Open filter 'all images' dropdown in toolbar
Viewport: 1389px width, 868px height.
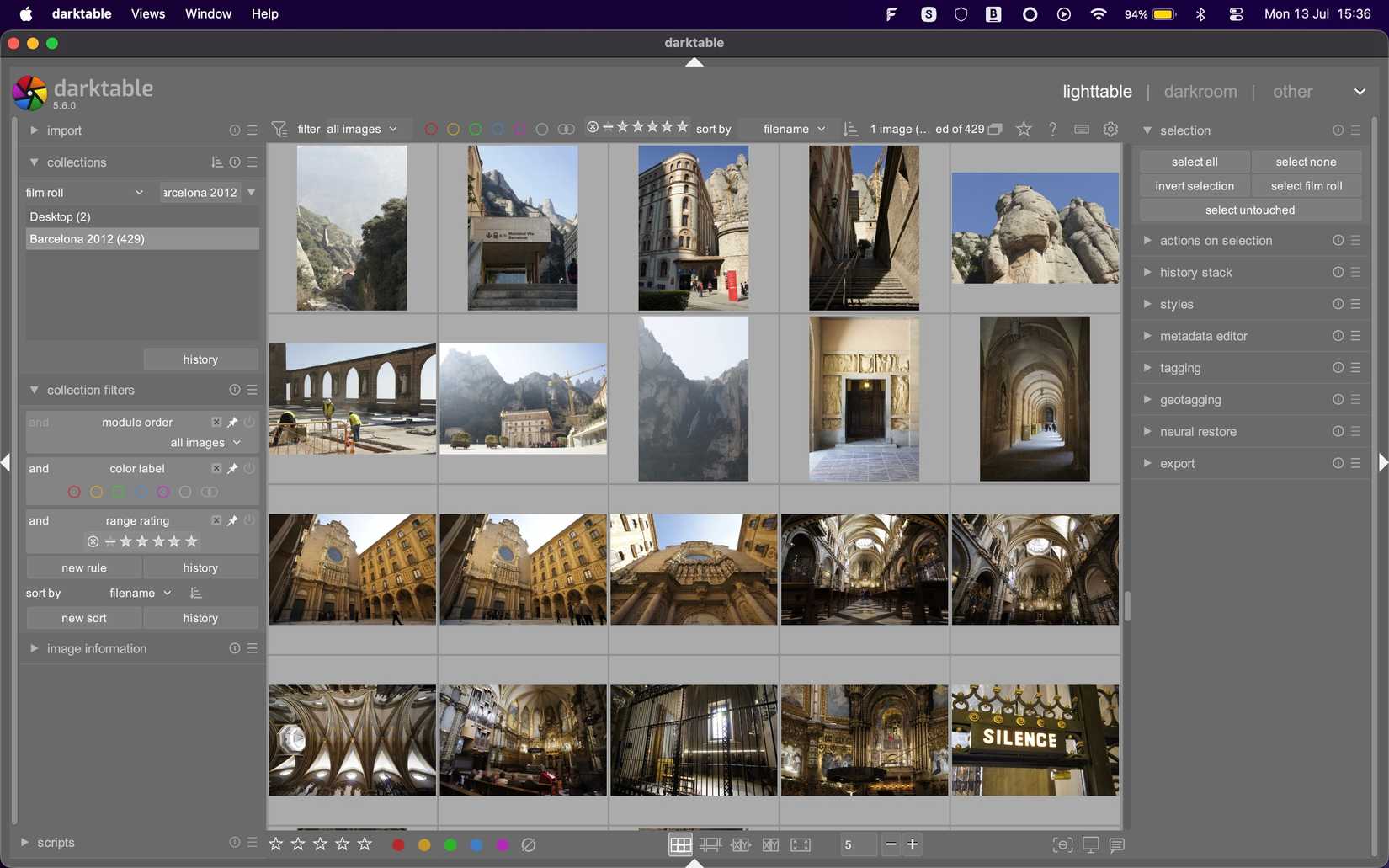pos(362,129)
